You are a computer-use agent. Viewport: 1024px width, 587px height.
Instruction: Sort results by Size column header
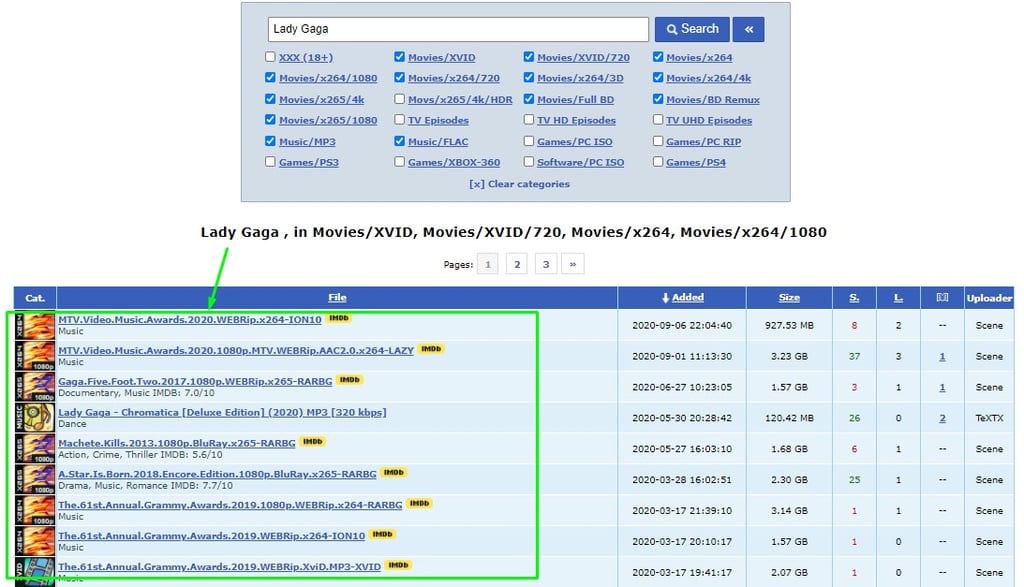click(x=789, y=297)
